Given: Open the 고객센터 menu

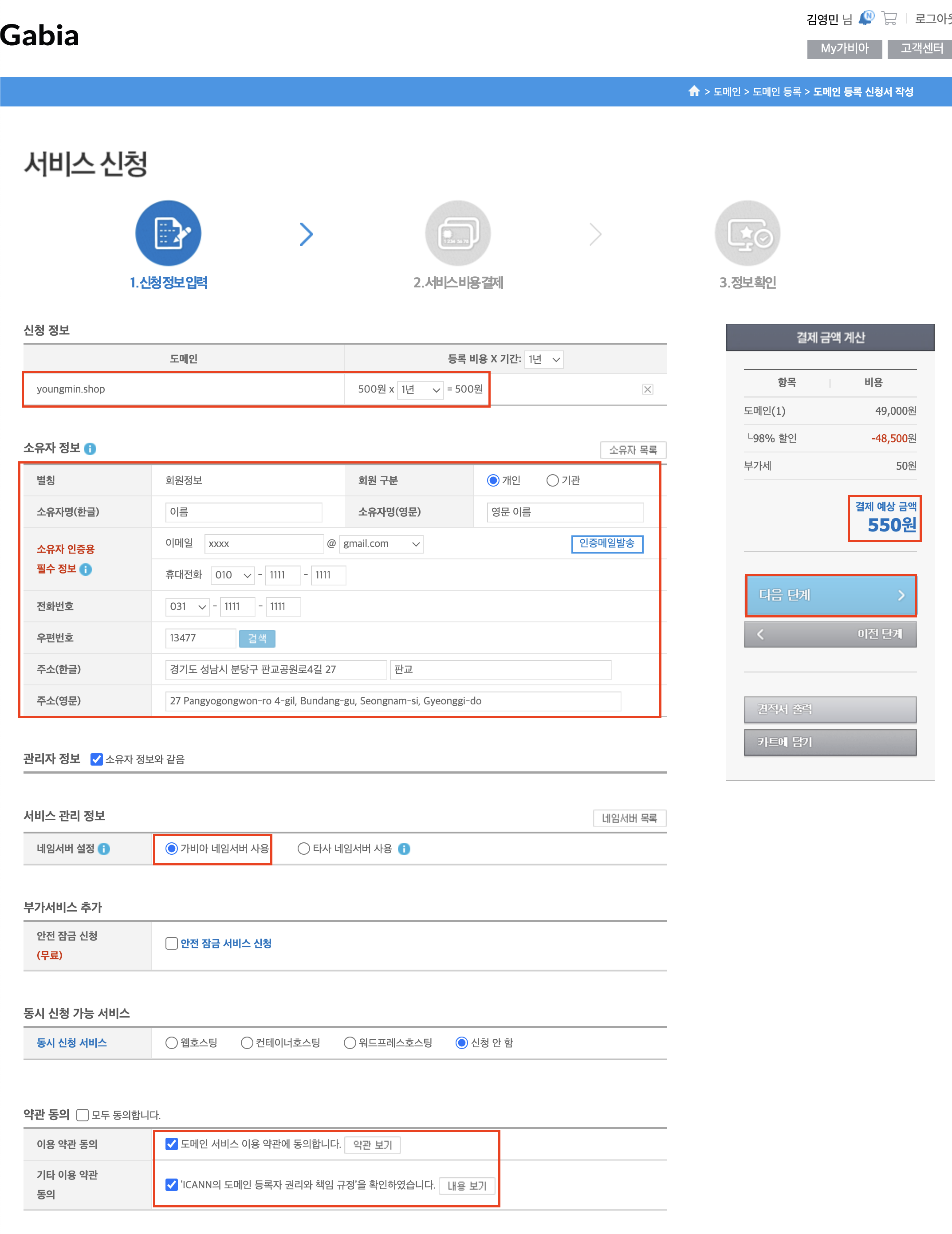Looking at the screenshot, I should (x=921, y=49).
